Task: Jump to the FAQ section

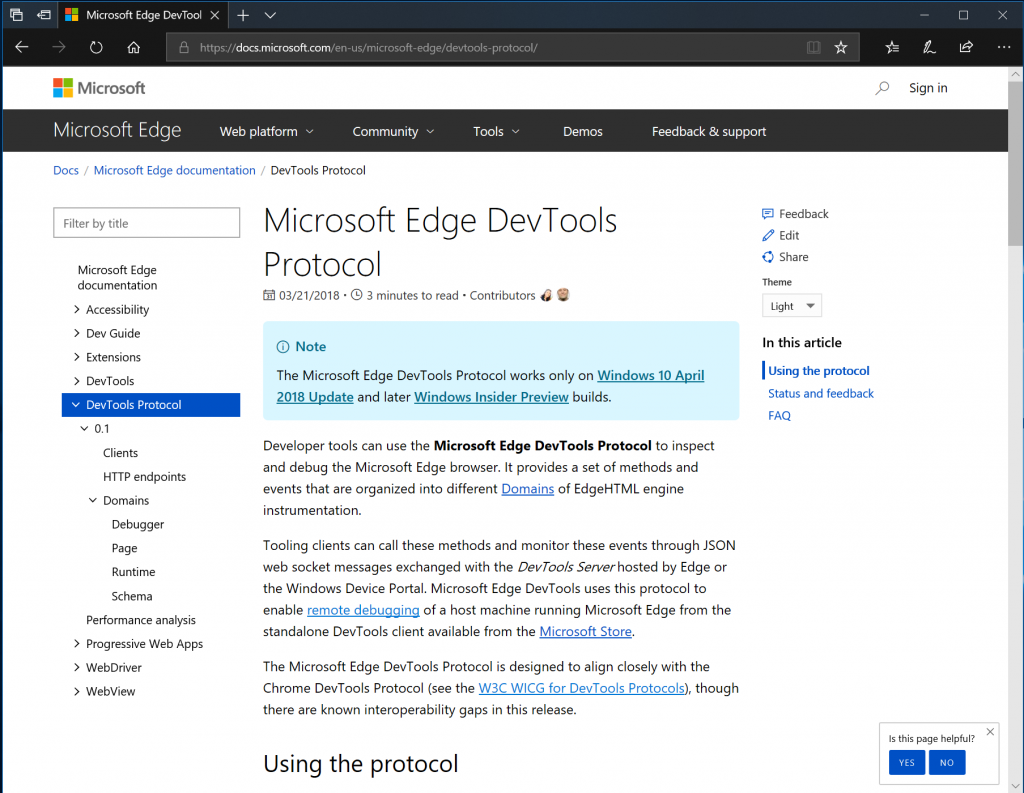Action: coord(779,415)
